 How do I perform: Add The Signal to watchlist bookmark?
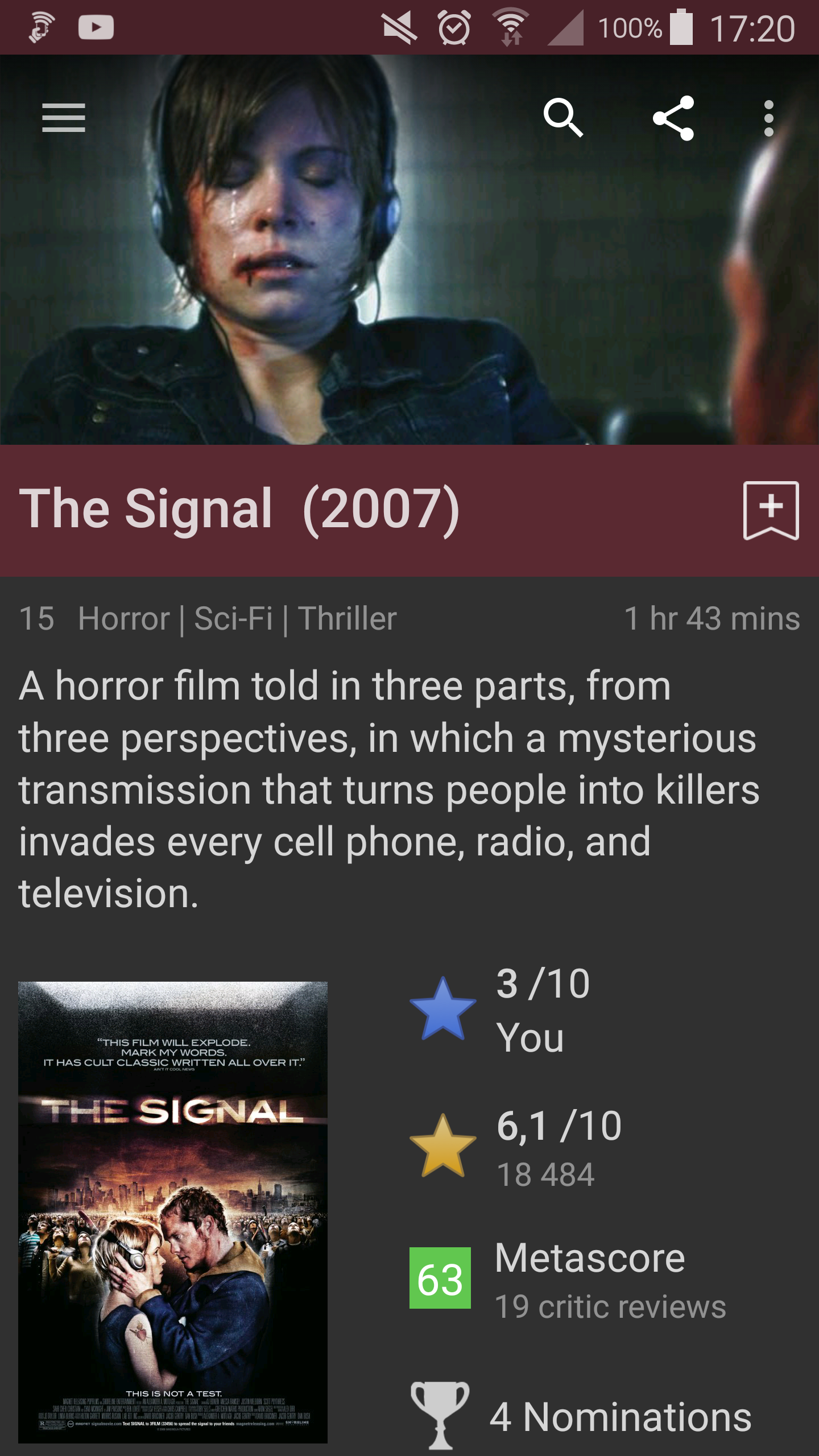point(771,510)
